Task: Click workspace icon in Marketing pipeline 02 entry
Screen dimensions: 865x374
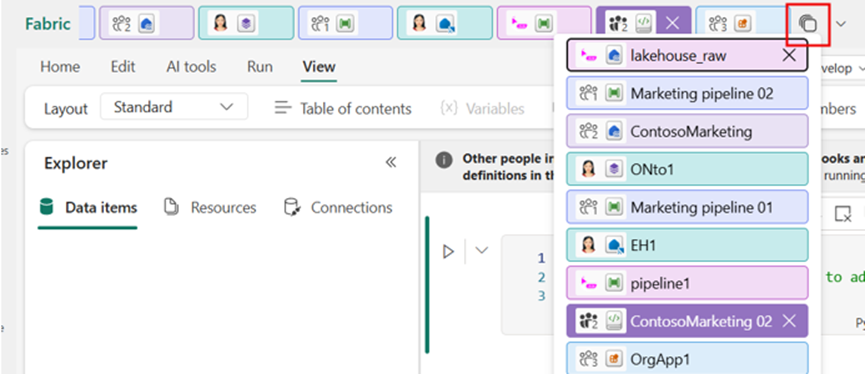Action: pyautogui.click(x=588, y=94)
